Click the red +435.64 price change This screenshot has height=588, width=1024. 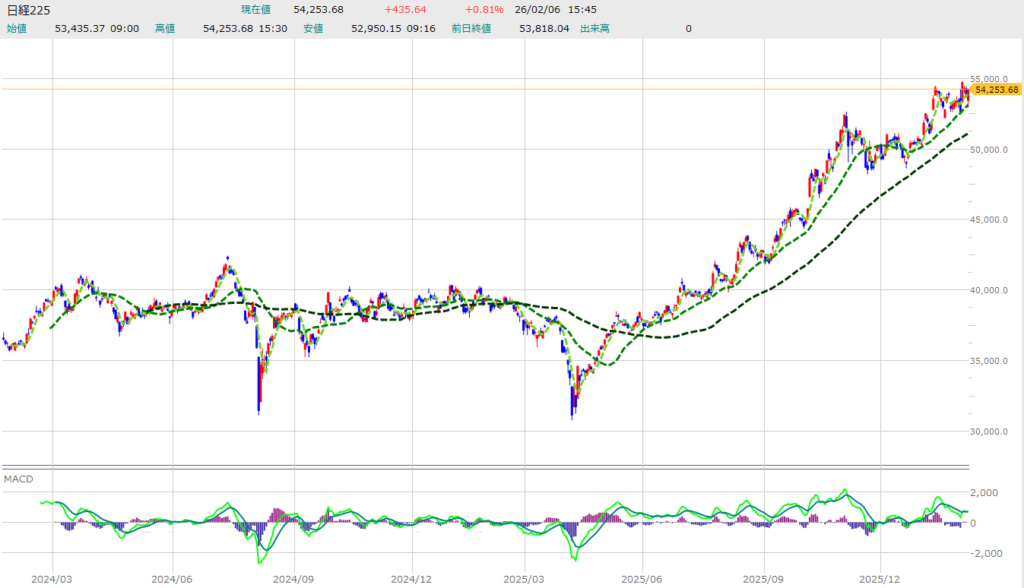(x=405, y=10)
